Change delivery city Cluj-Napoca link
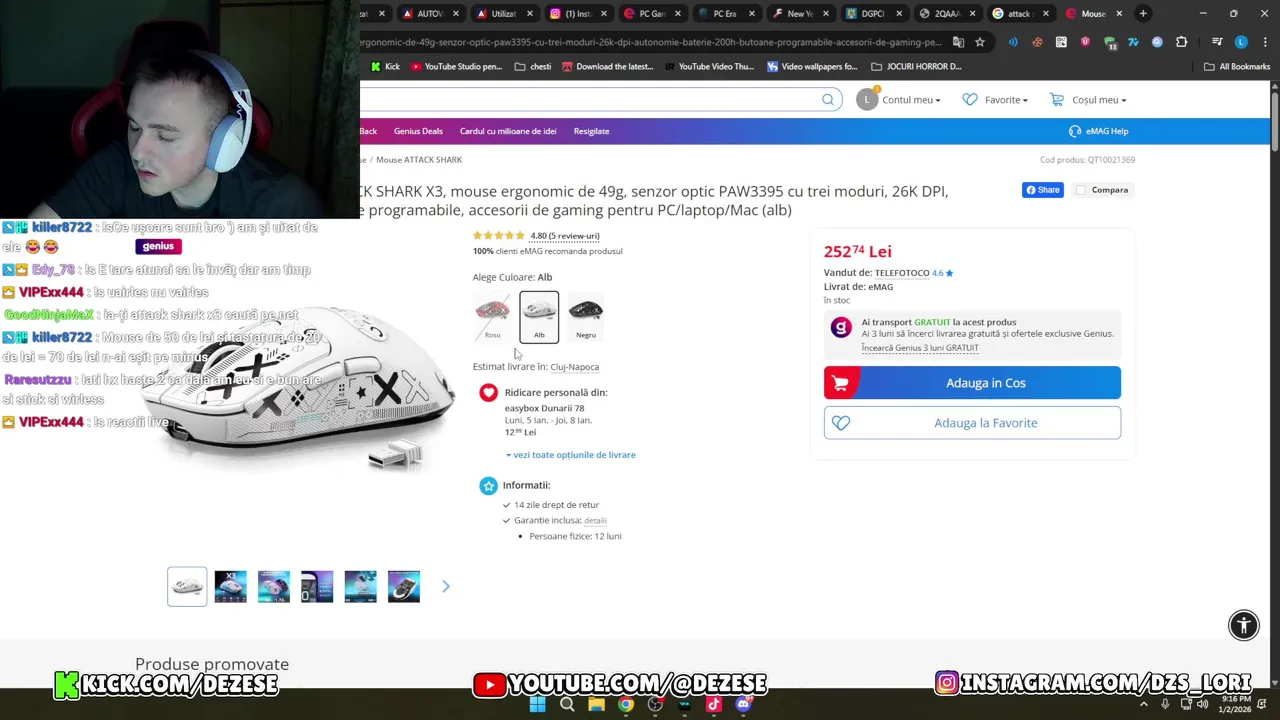 point(575,367)
